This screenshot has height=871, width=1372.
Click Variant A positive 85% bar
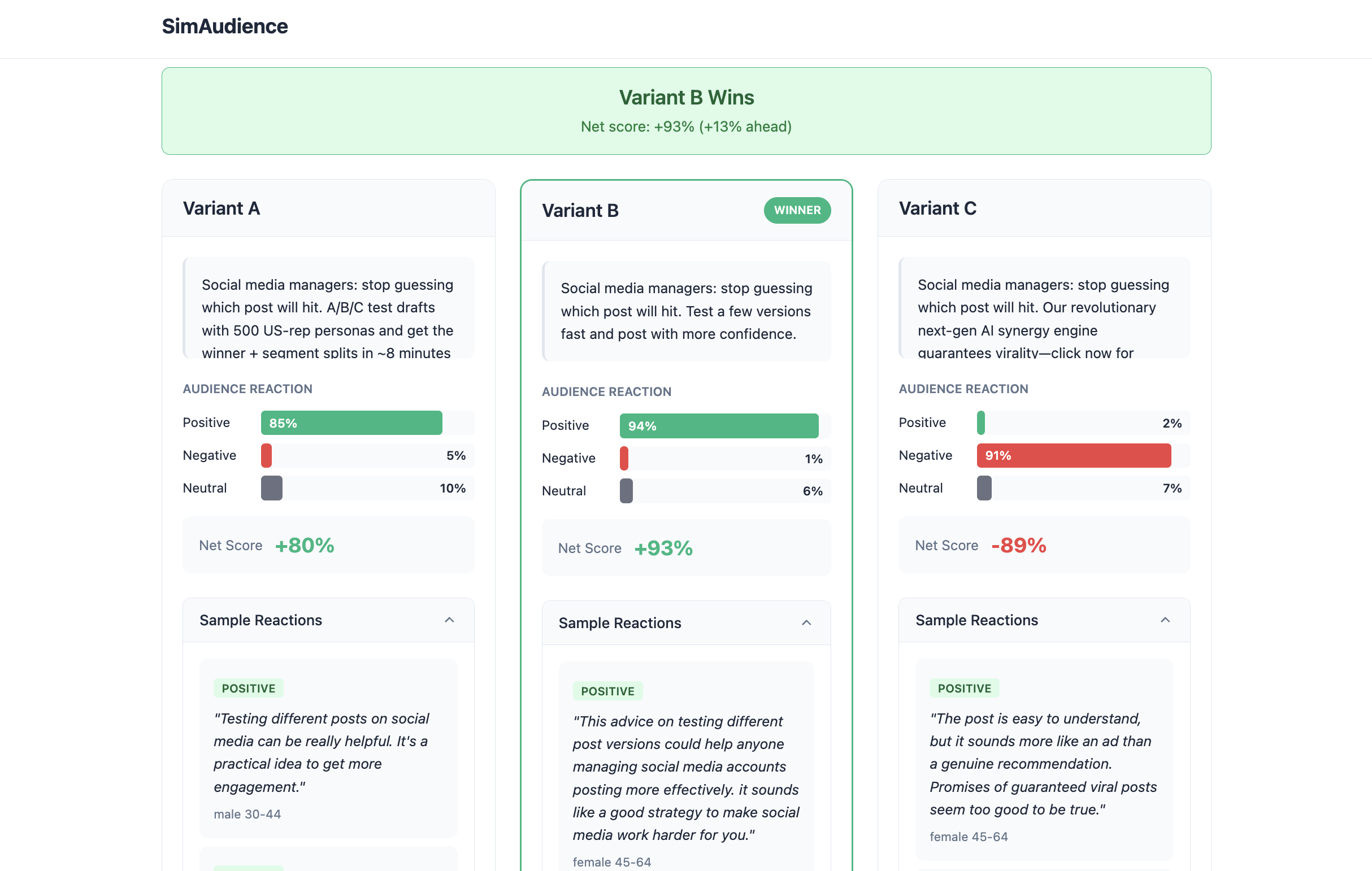(351, 423)
